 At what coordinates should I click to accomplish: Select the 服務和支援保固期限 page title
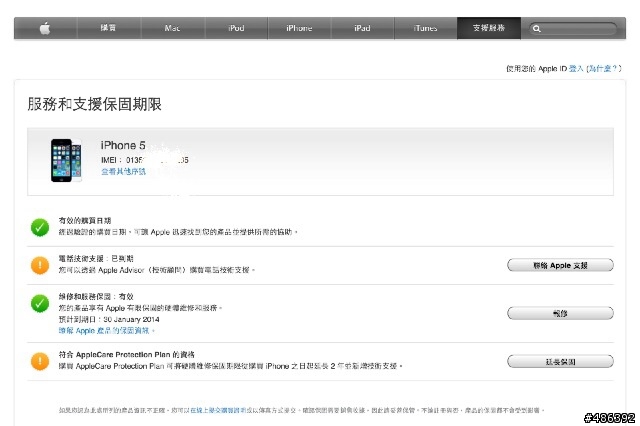click(94, 104)
